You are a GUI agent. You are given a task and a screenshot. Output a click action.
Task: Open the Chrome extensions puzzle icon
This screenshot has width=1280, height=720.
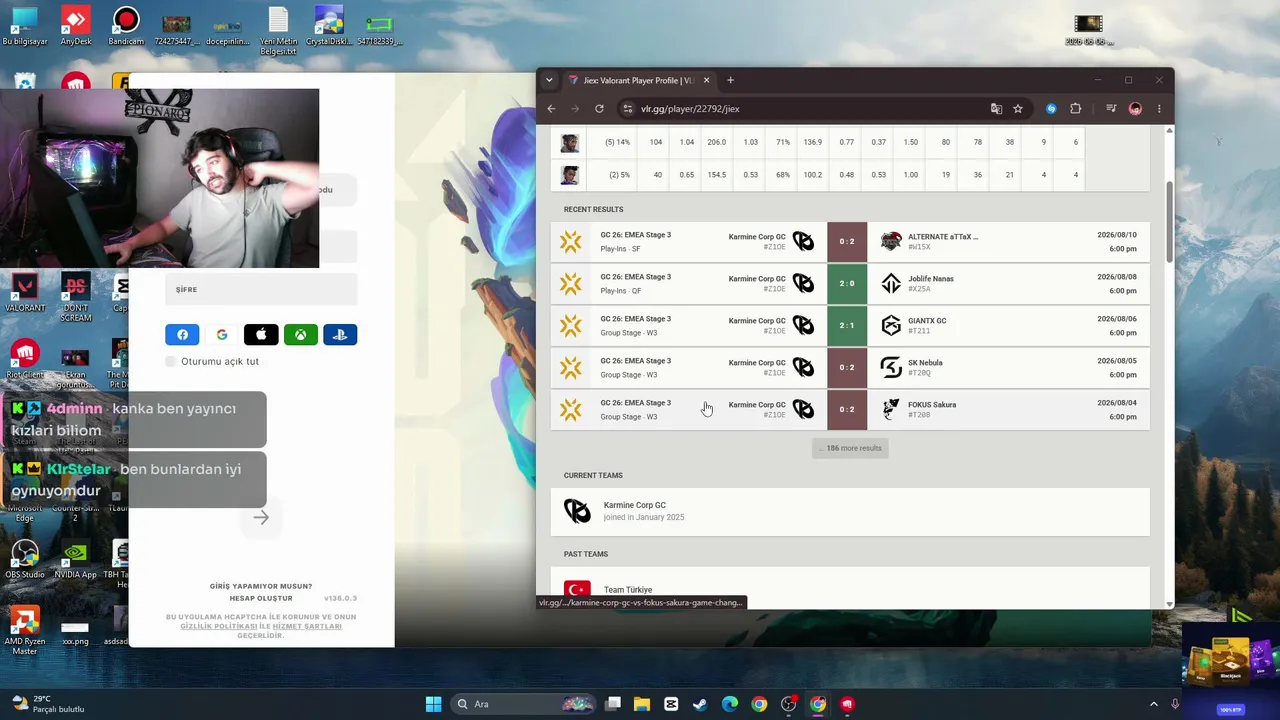click(1076, 109)
